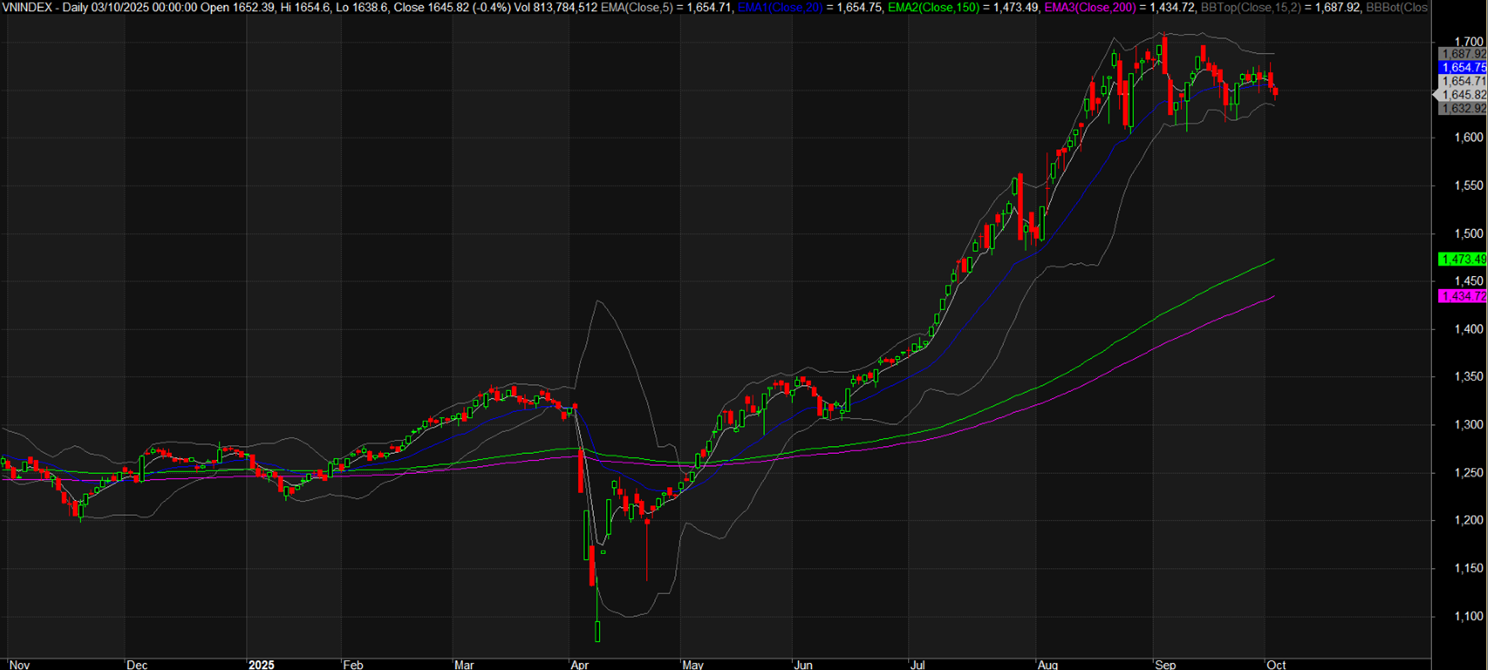Click the 1,100 price axis label

point(1455,617)
